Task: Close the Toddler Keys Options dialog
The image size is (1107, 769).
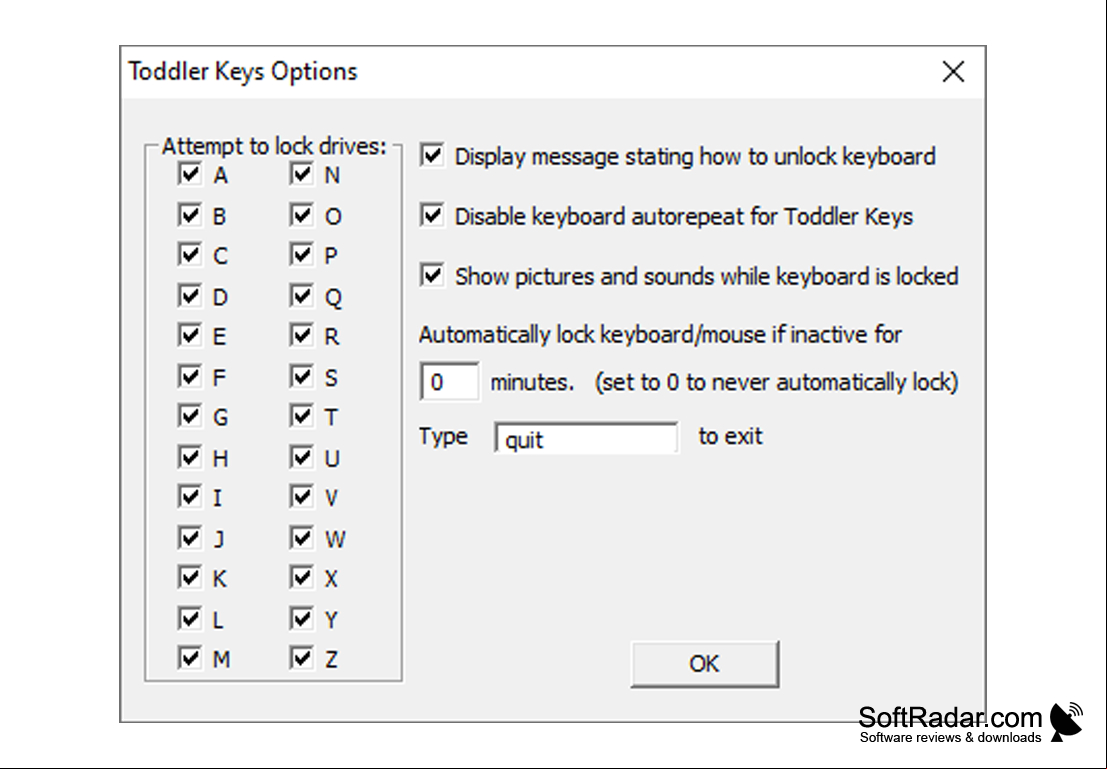Action: 953,71
